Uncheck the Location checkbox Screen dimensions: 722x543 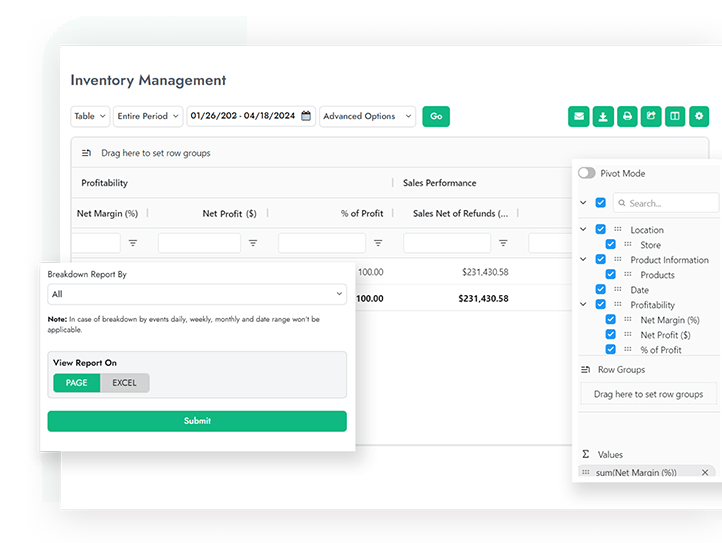pos(600,229)
